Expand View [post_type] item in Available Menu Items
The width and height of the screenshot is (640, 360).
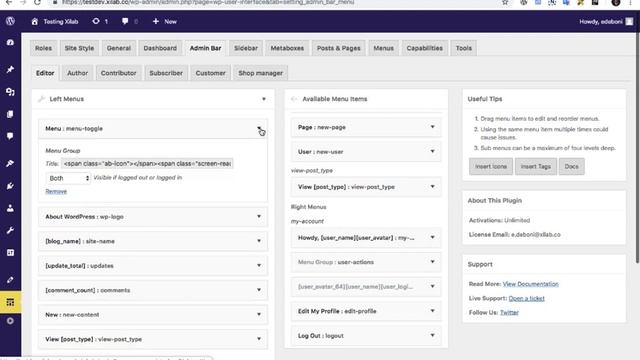coord(432,187)
